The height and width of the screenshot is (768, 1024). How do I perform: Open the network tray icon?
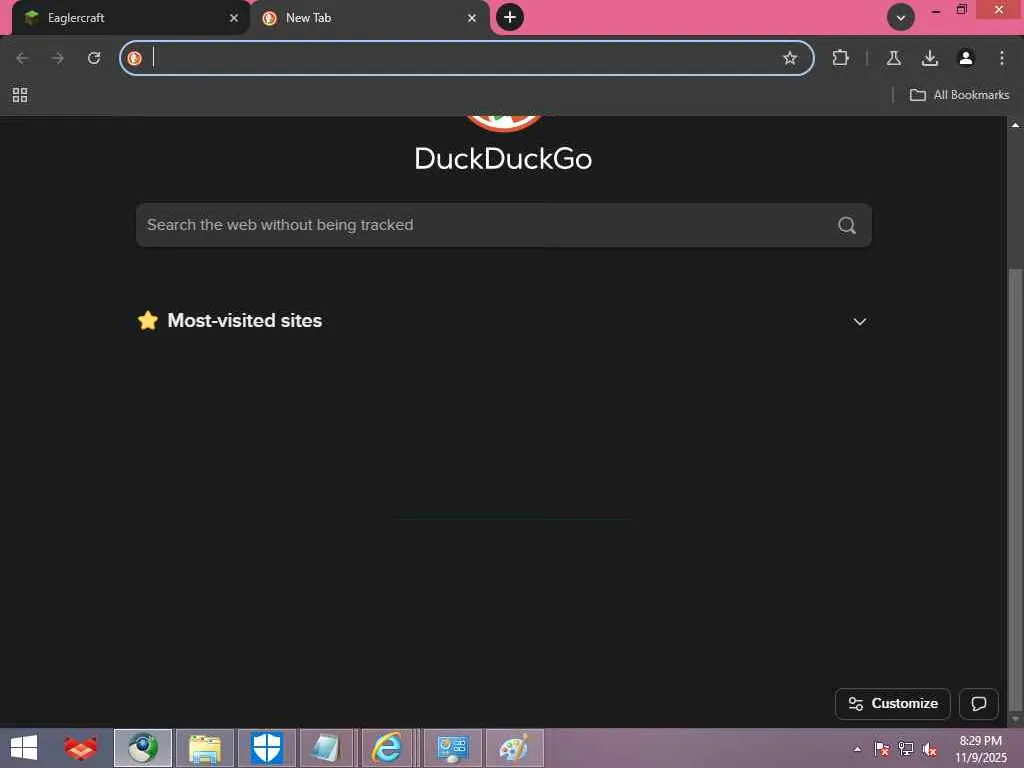[905, 749]
